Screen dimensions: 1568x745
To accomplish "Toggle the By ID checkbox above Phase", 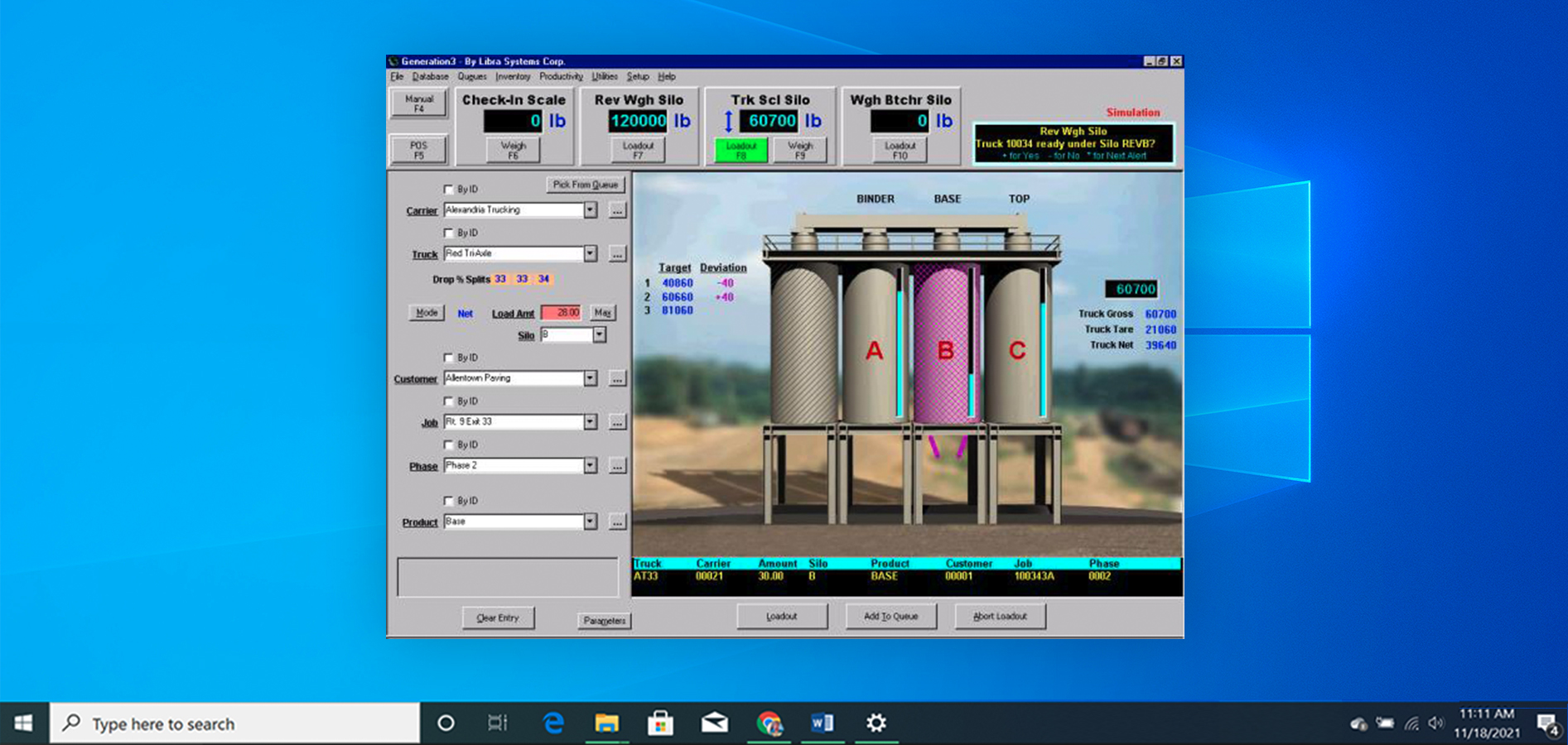I will click(449, 445).
